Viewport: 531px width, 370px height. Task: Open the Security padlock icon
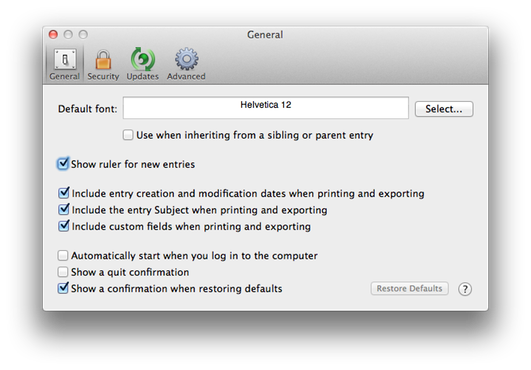[103, 60]
